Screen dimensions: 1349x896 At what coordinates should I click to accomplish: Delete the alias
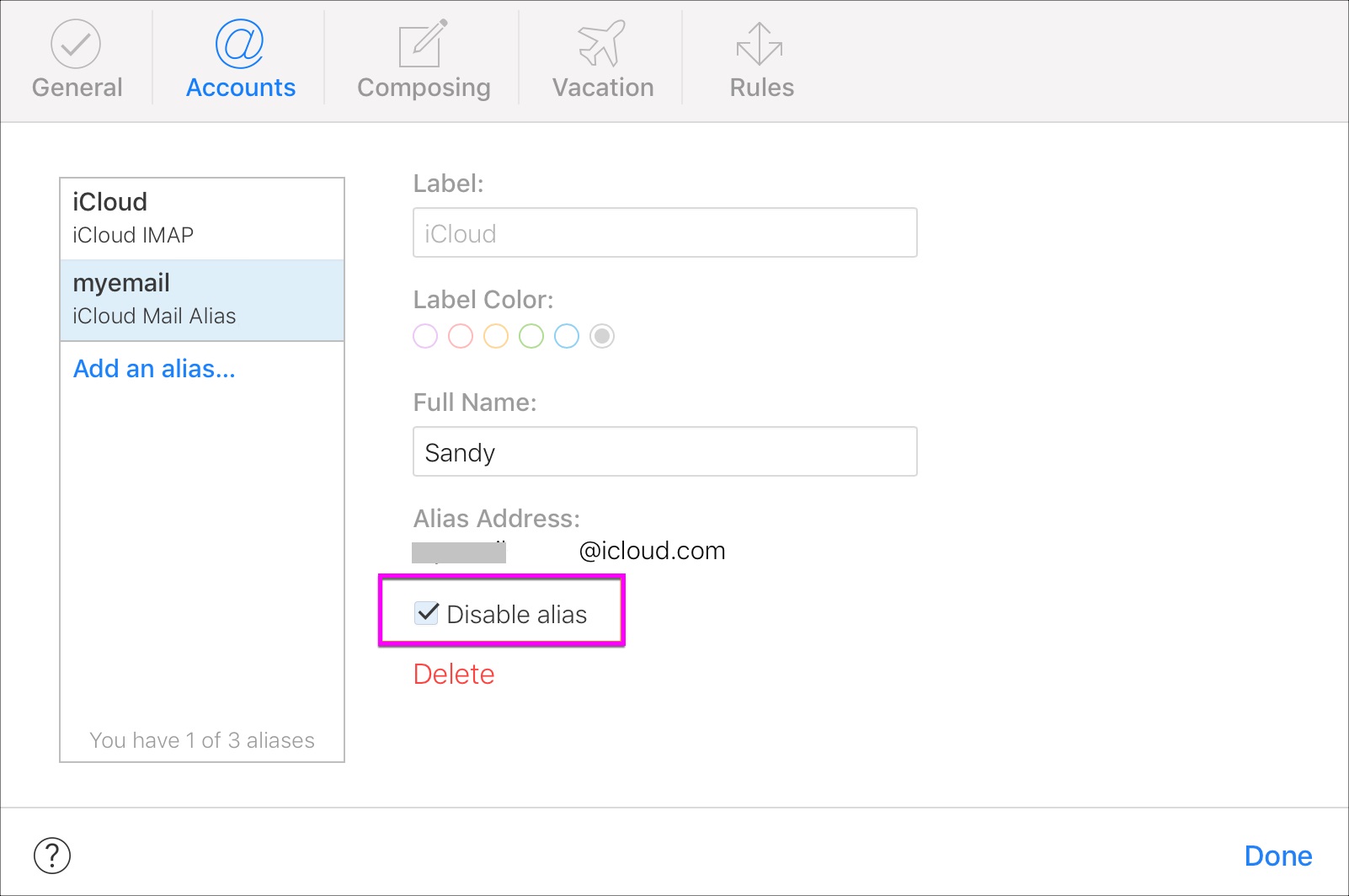[454, 674]
